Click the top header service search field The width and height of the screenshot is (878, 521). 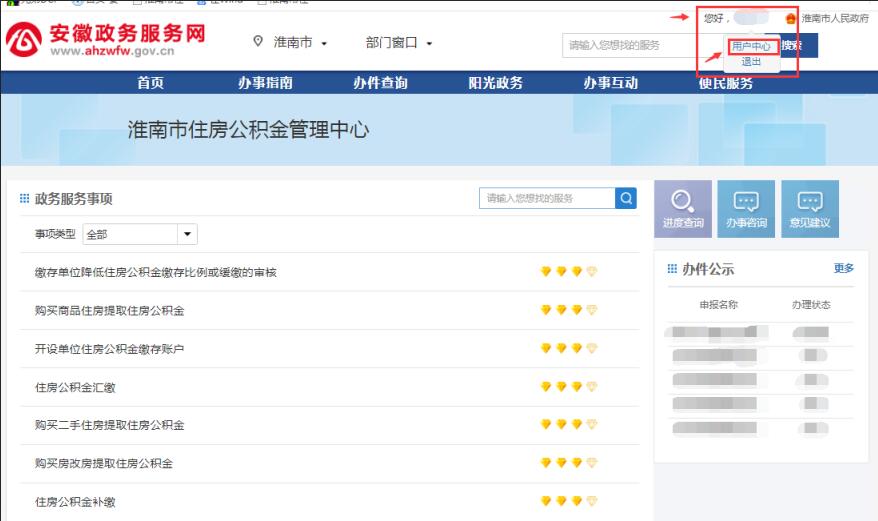630,45
